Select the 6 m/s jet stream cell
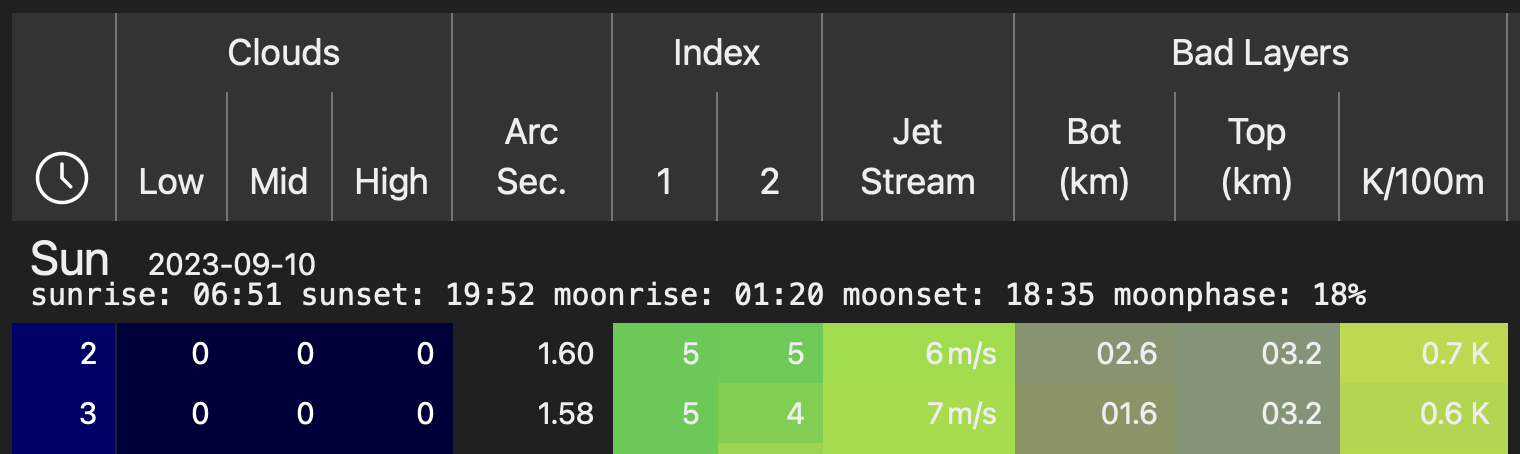This screenshot has height=454, width=1520. click(x=918, y=353)
